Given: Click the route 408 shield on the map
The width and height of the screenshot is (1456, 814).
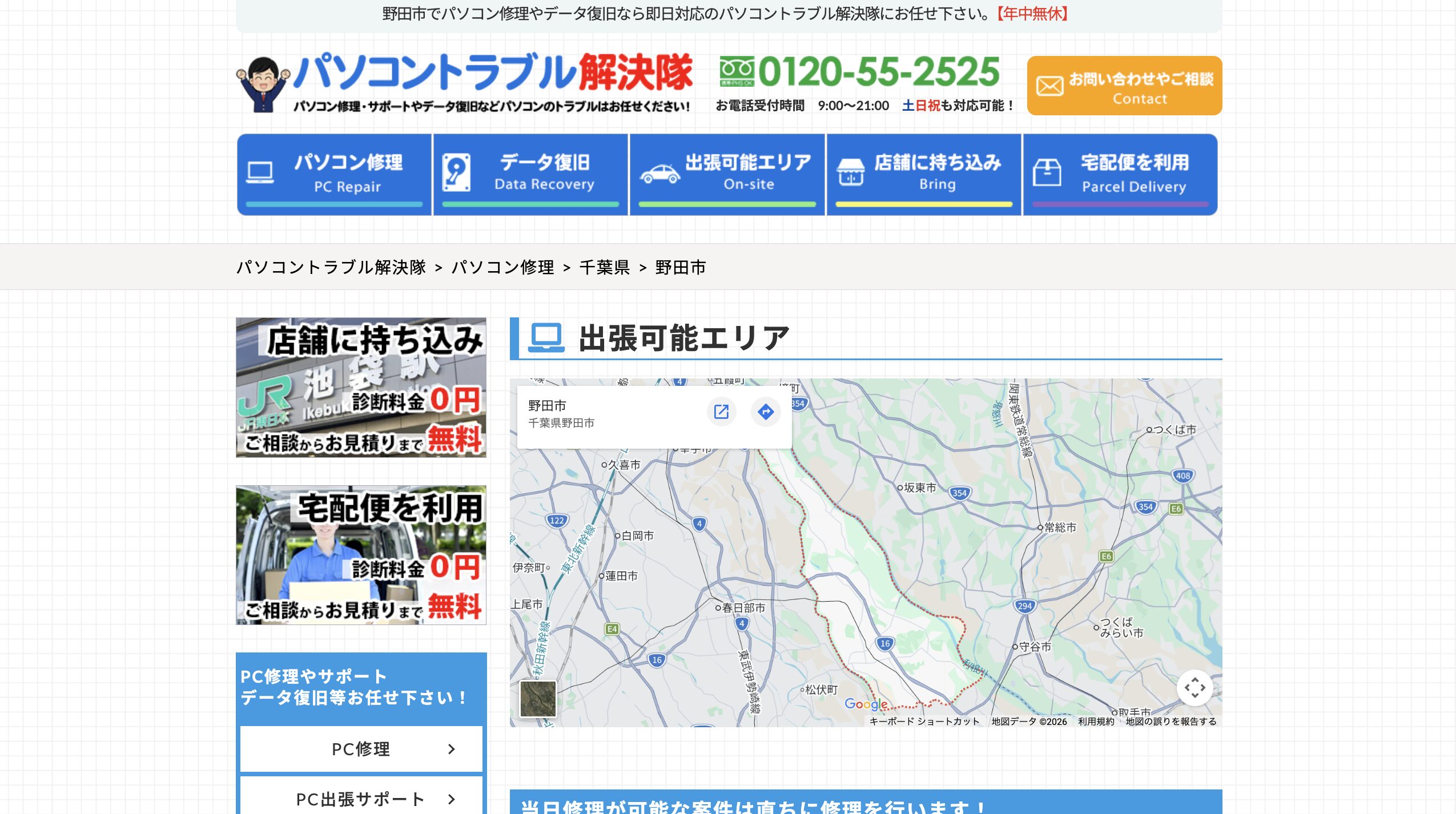Looking at the screenshot, I should [1183, 475].
